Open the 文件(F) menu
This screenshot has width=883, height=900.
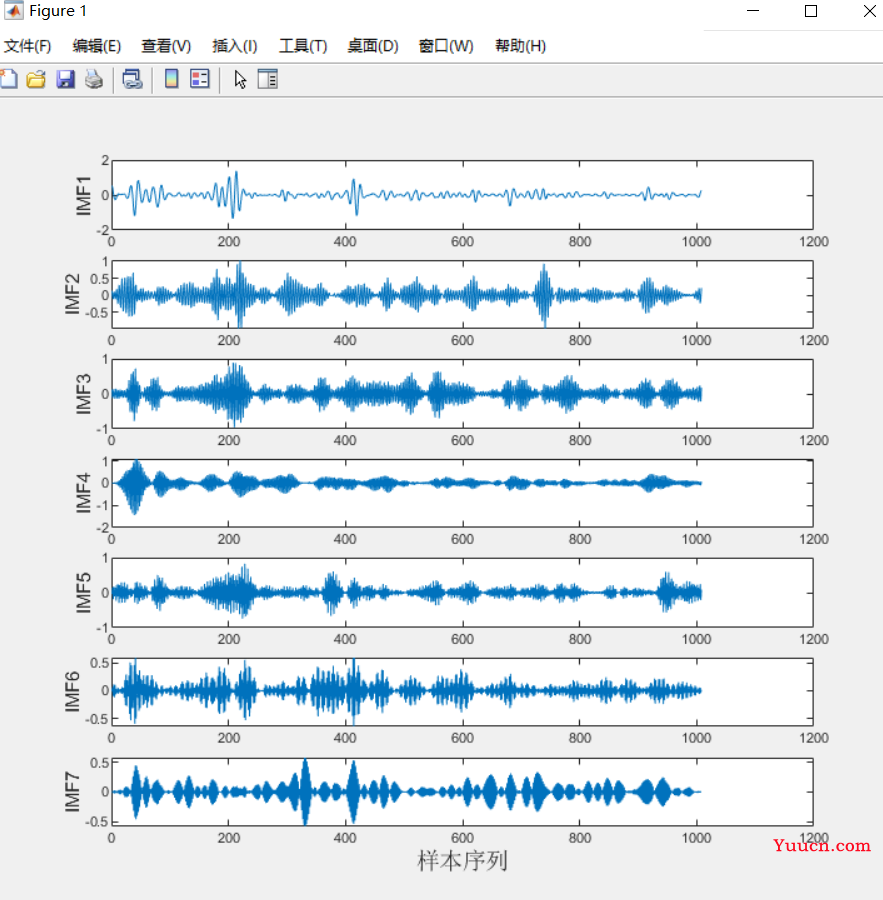coord(28,46)
